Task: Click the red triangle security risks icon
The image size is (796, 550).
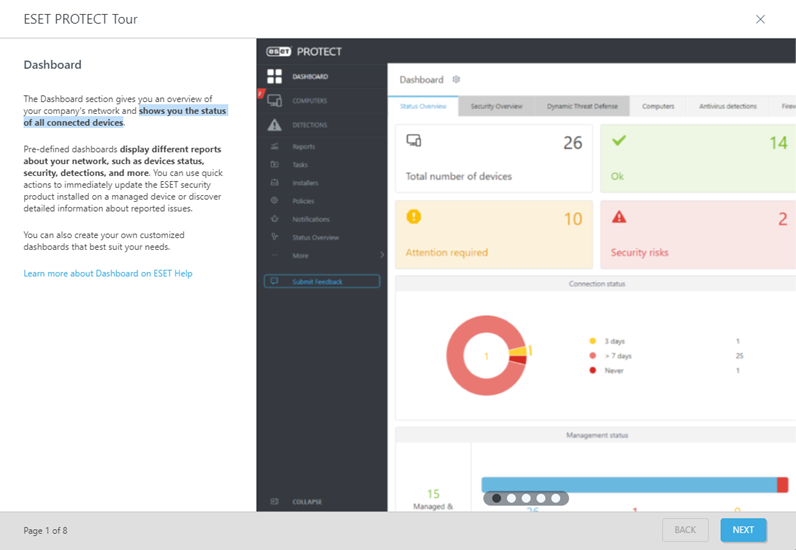Action: point(619,217)
